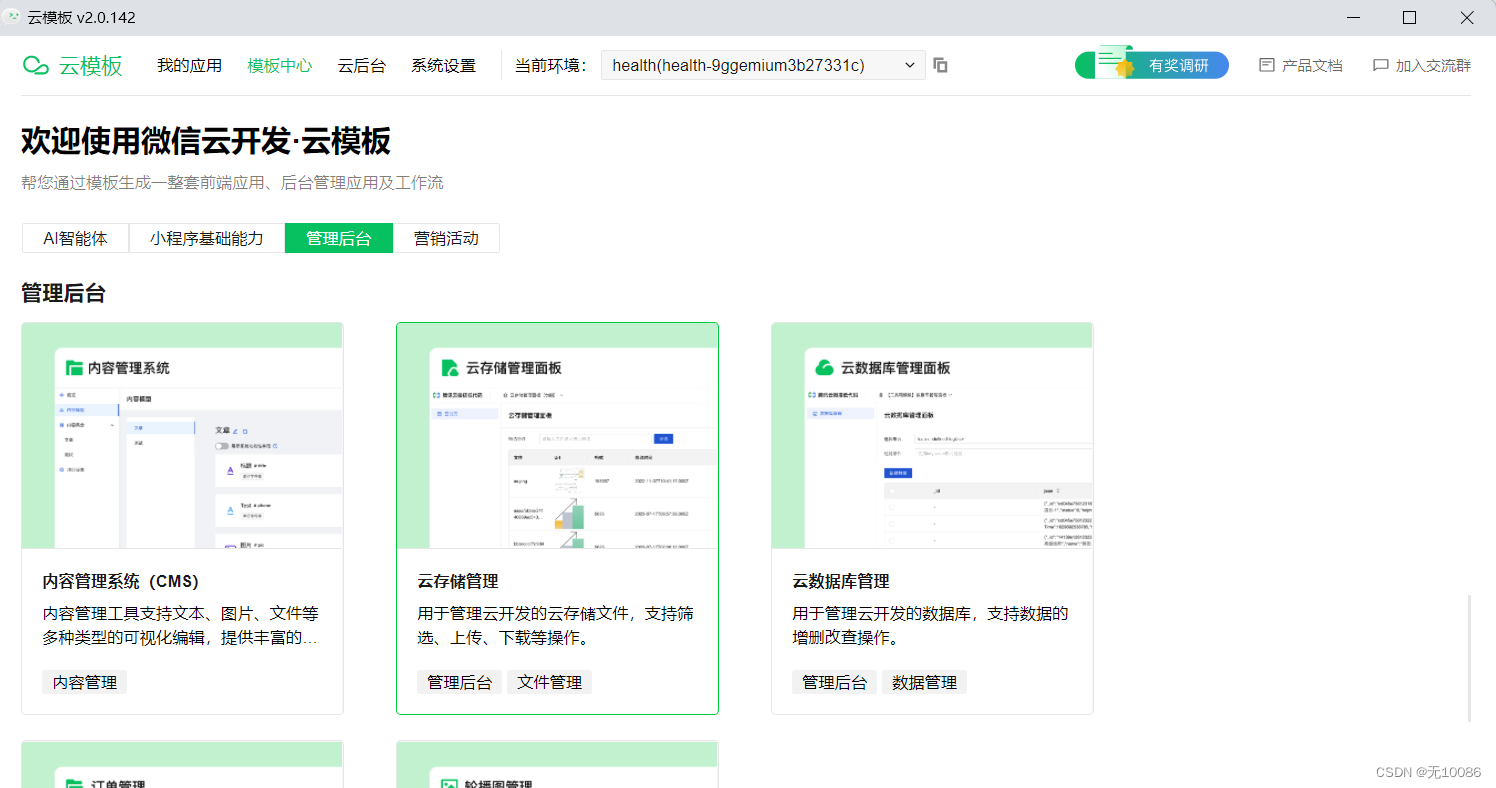The image size is (1496, 788).
Task: Click the 加入交流群 chat bubble icon
Action: coord(1380,65)
